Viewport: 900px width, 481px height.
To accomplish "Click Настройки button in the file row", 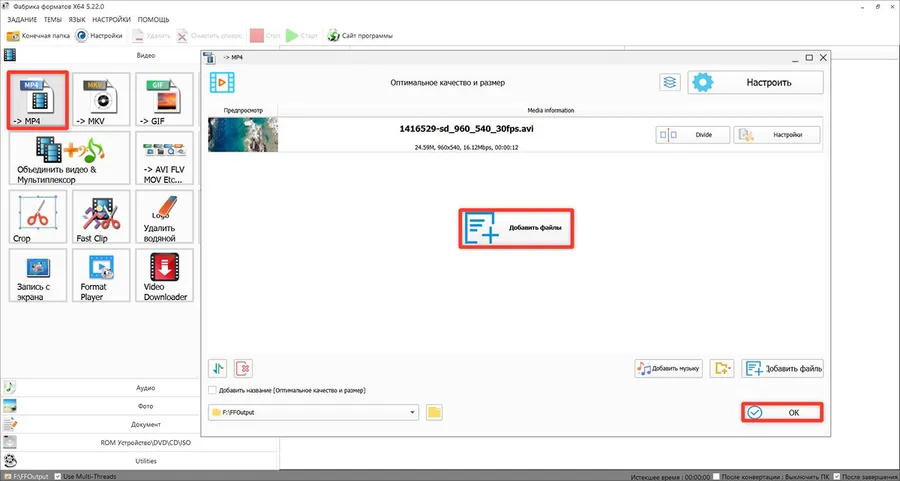I will (777, 135).
